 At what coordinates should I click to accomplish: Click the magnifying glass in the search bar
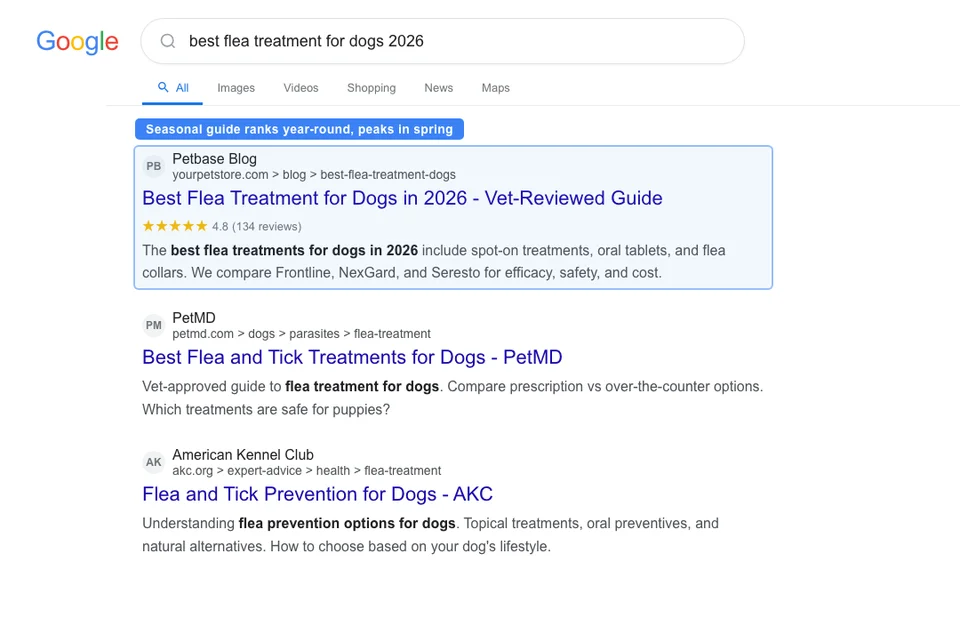coord(167,41)
